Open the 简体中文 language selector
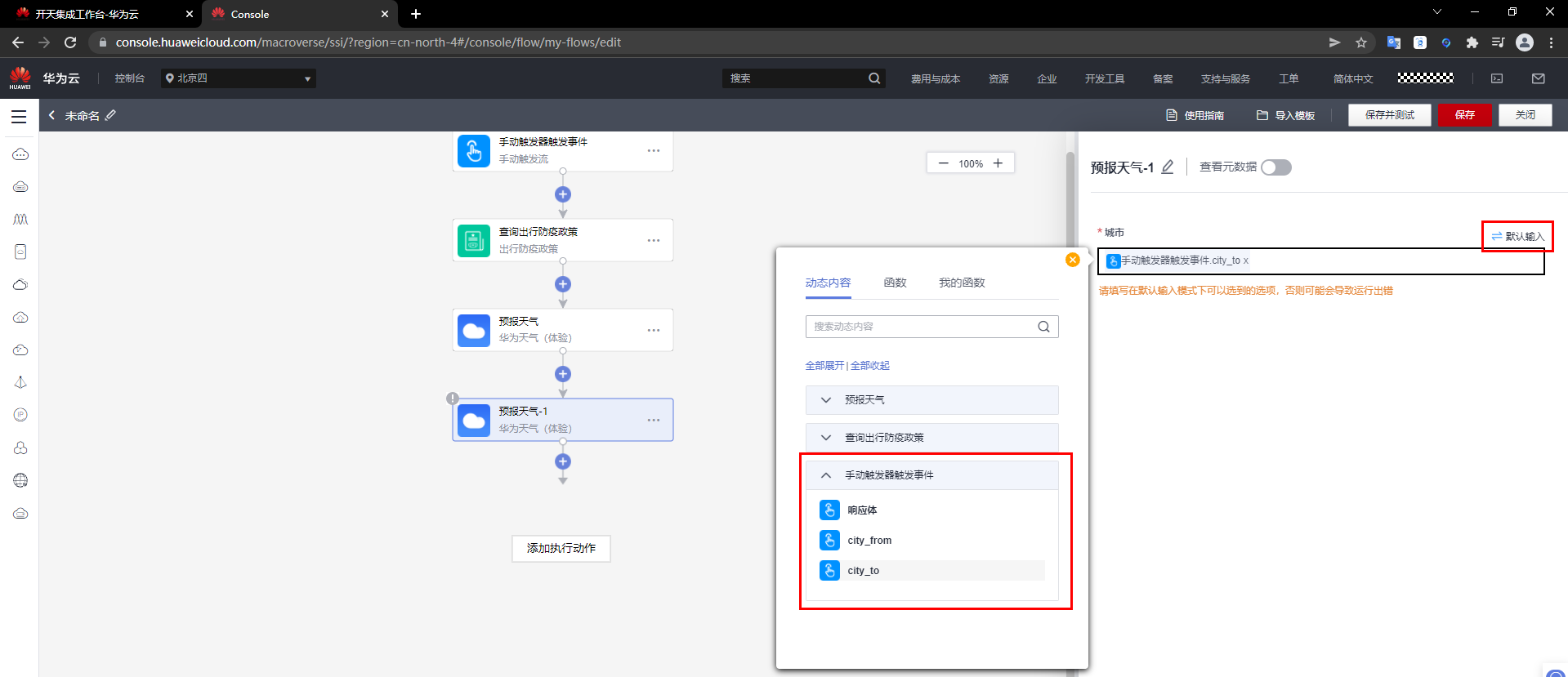The image size is (1568, 677). (1353, 78)
